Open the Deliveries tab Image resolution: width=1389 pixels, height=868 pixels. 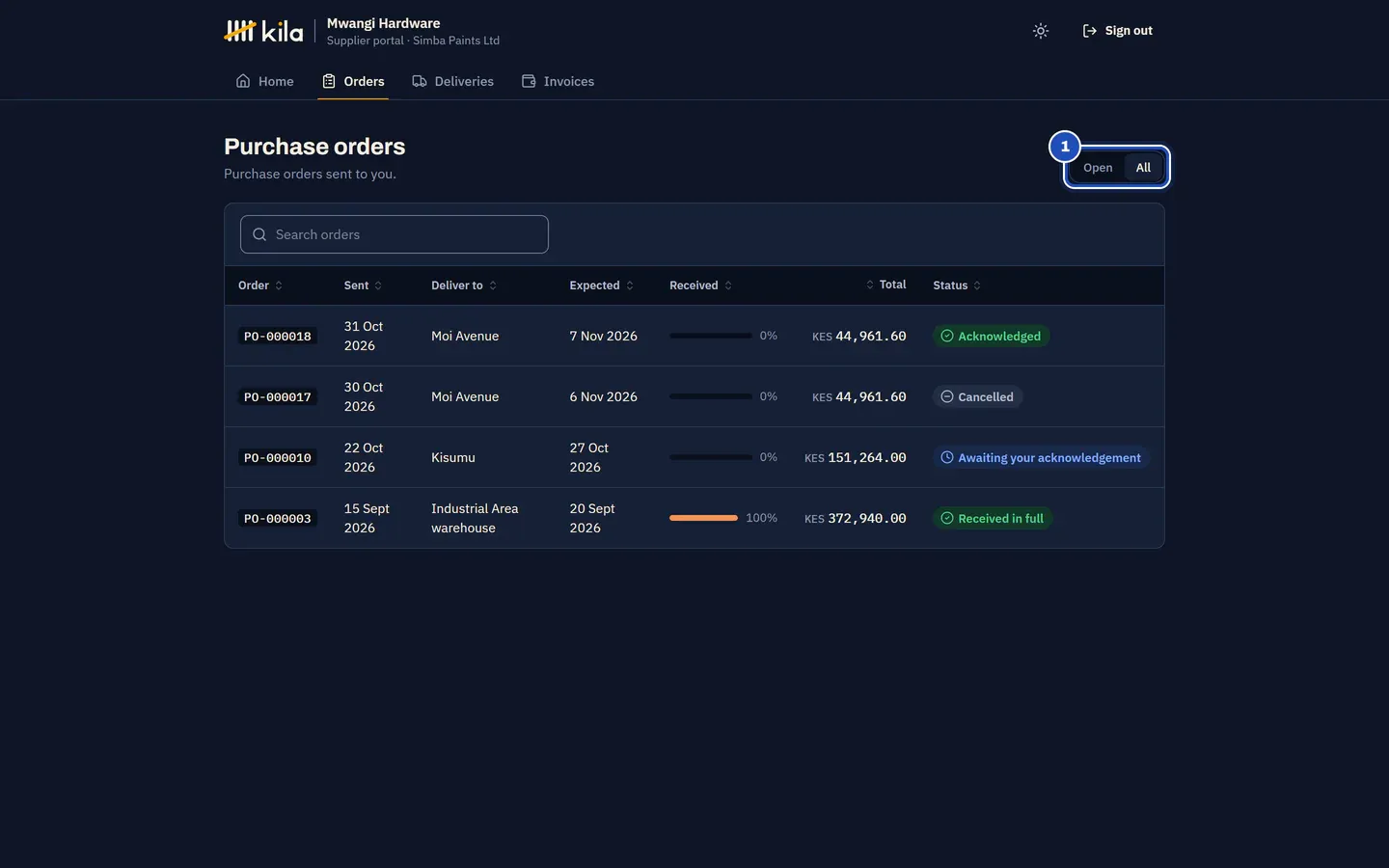(452, 81)
